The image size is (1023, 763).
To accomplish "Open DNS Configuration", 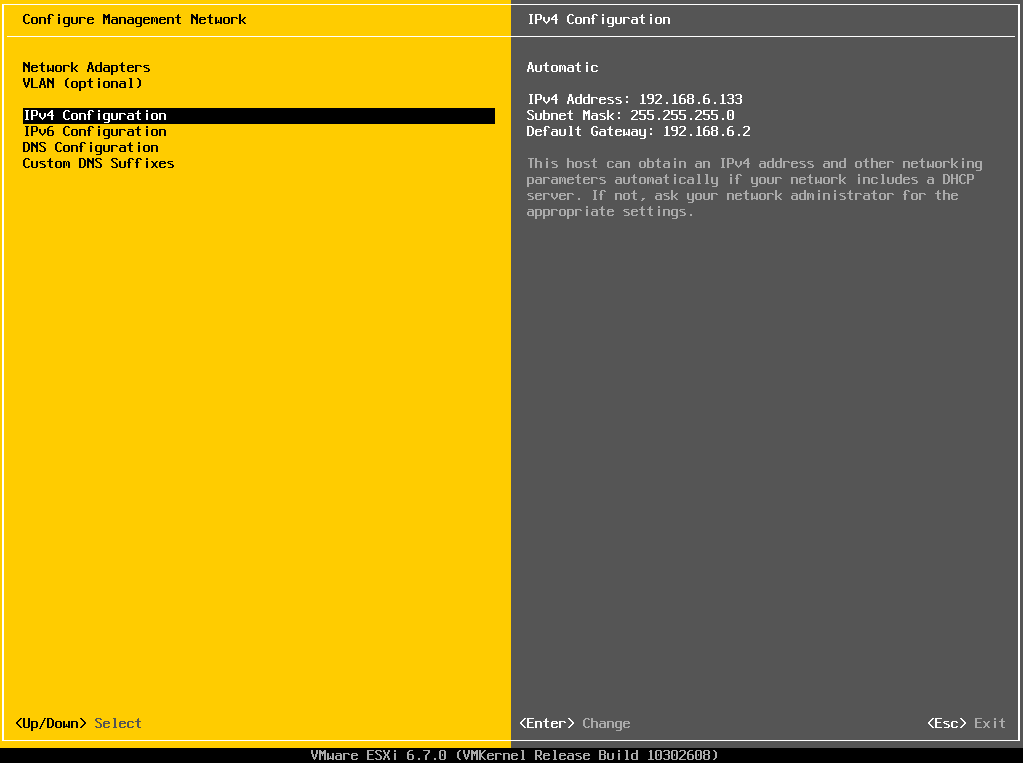I will point(90,147).
